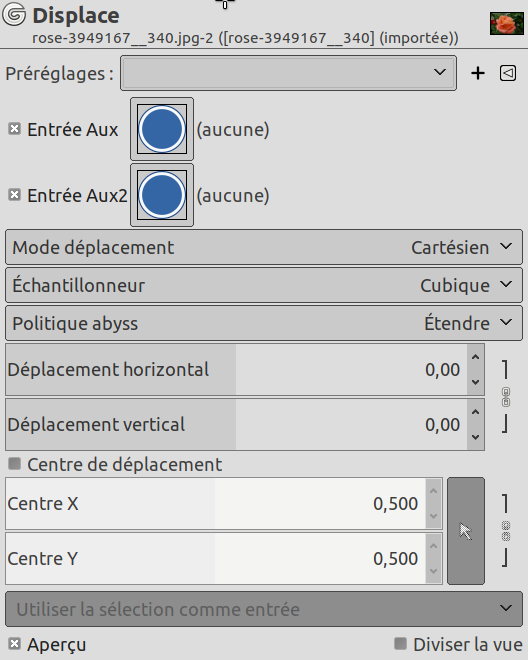This screenshot has height=660, width=528.
Task: Click the GEGL Displace filter logo icon
Action: point(14,14)
